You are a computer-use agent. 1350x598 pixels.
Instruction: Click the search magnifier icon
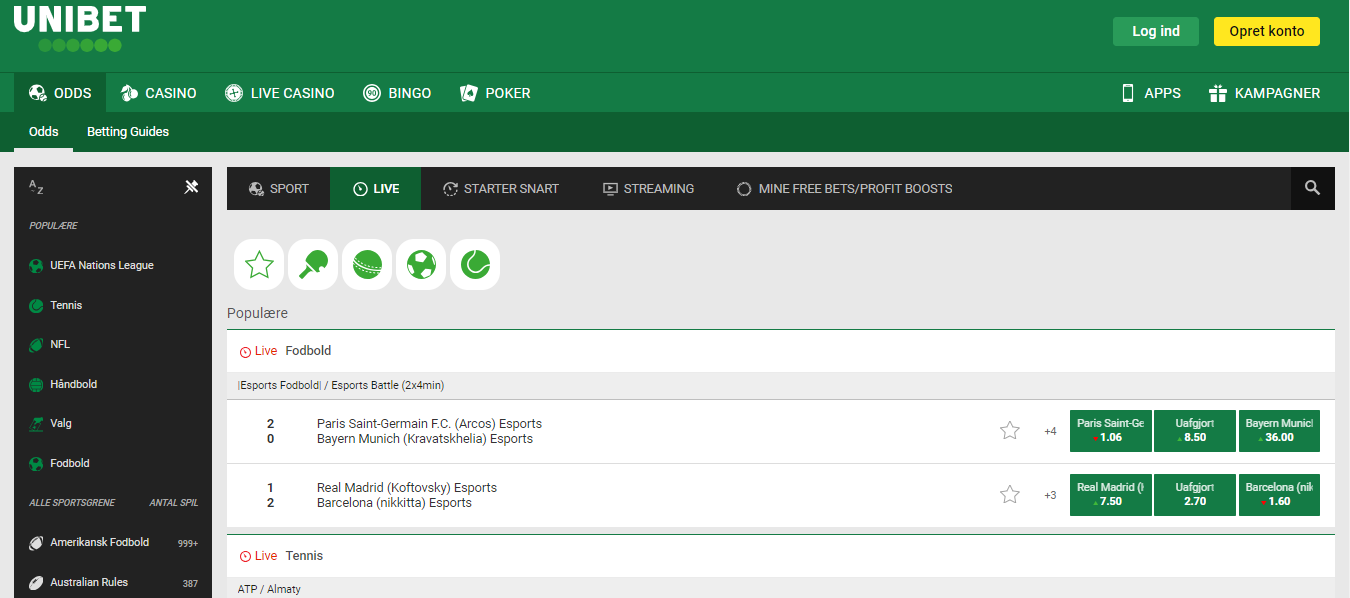pos(1312,188)
